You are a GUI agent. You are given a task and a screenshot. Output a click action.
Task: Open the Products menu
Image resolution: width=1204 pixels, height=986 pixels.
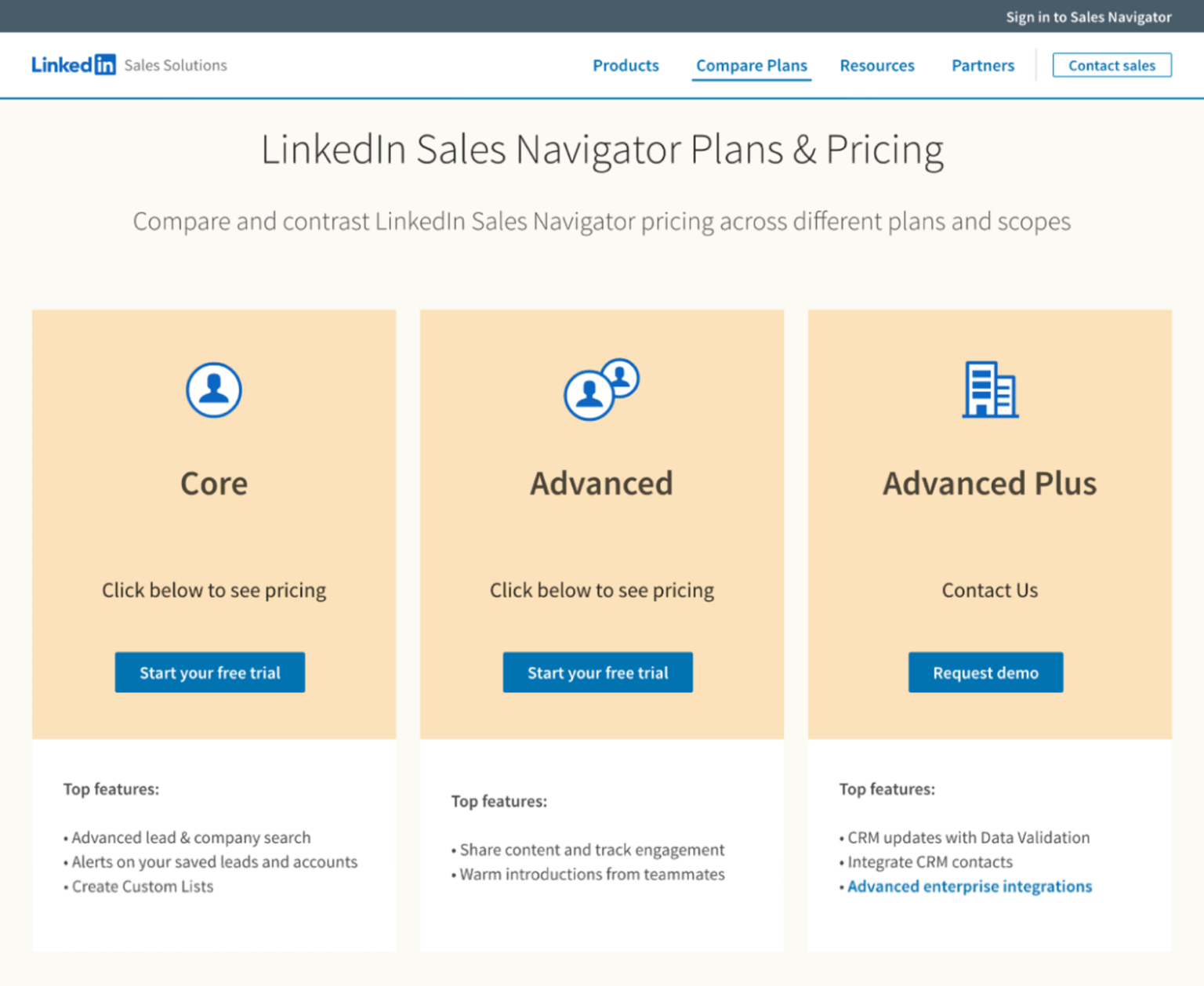[x=626, y=66]
